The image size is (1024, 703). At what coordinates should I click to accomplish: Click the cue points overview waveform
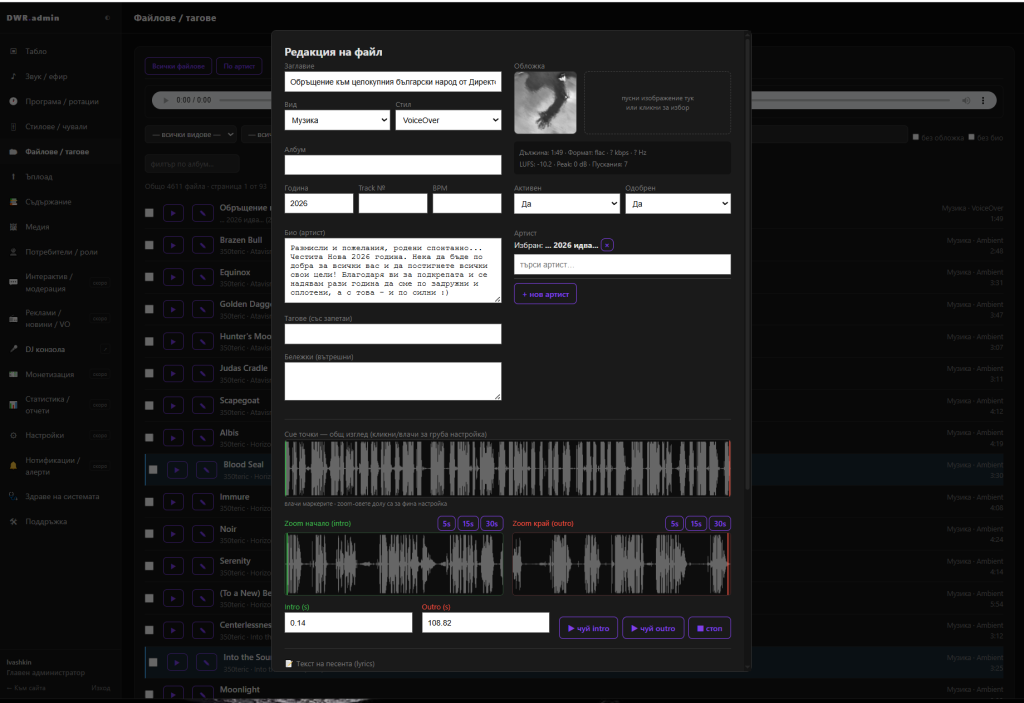tap(507, 468)
